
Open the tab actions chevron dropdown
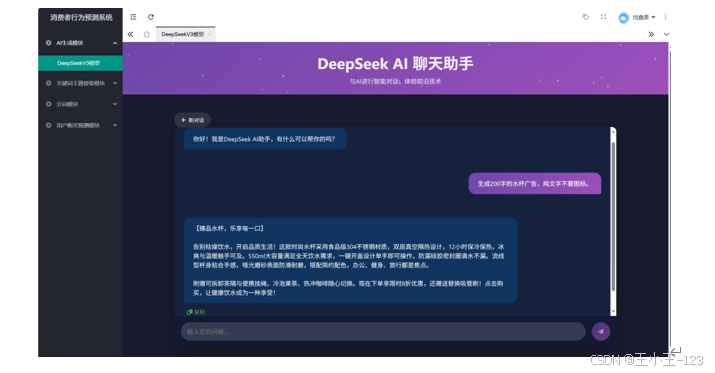click(x=666, y=34)
